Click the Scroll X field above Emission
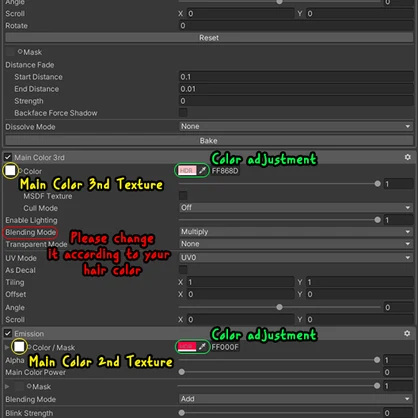The image size is (418, 418). click(240, 319)
